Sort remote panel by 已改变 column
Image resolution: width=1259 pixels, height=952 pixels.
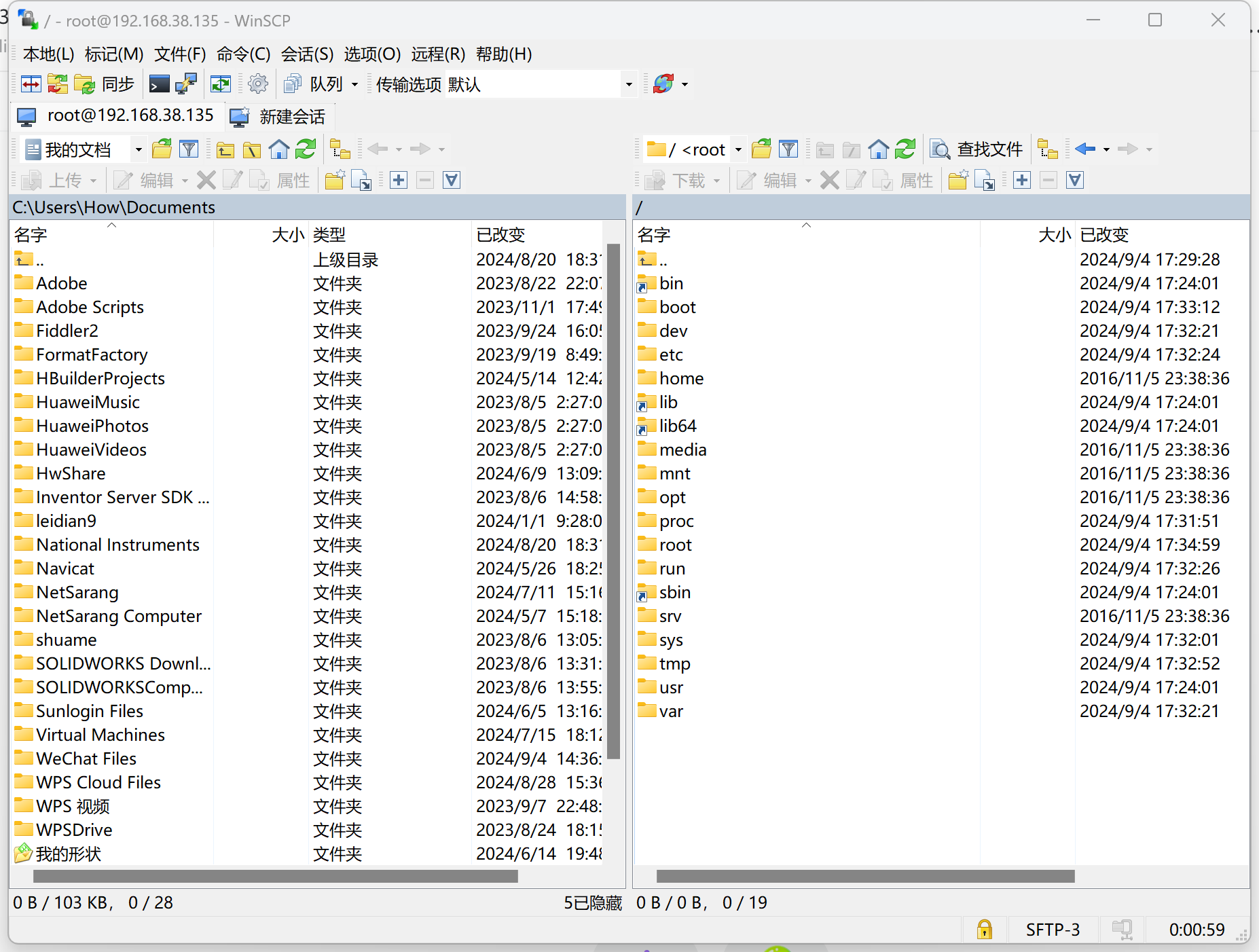1162,234
